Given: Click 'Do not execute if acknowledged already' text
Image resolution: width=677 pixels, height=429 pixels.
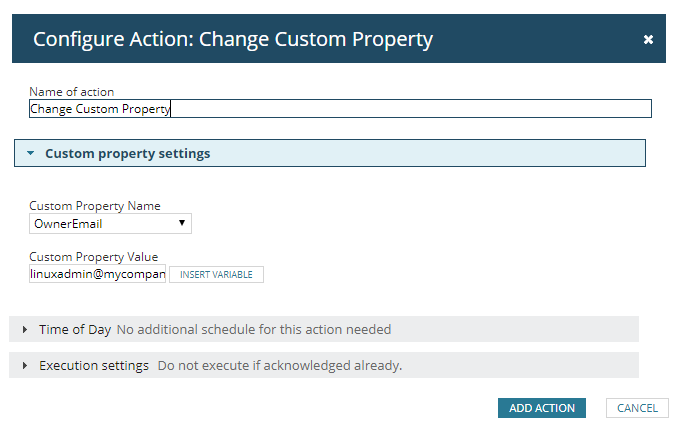Looking at the screenshot, I should tap(279, 366).
